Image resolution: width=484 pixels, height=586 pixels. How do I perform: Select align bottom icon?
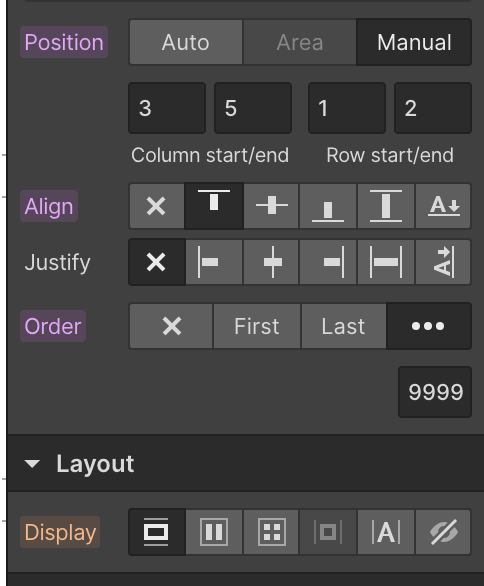point(328,206)
